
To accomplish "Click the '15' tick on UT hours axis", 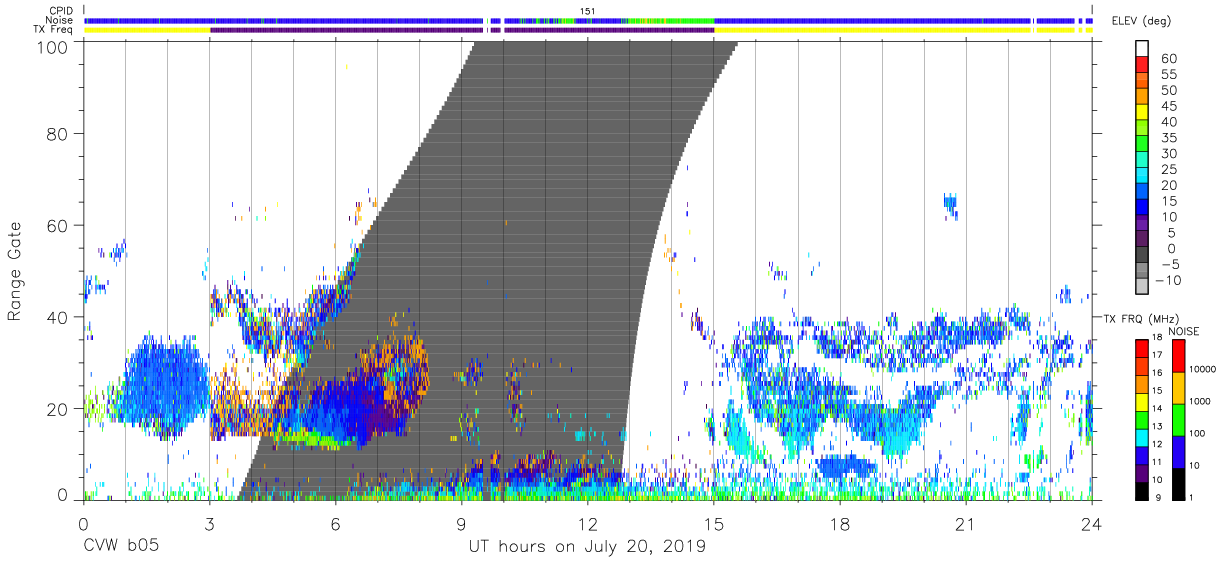I will click(714, 524).
